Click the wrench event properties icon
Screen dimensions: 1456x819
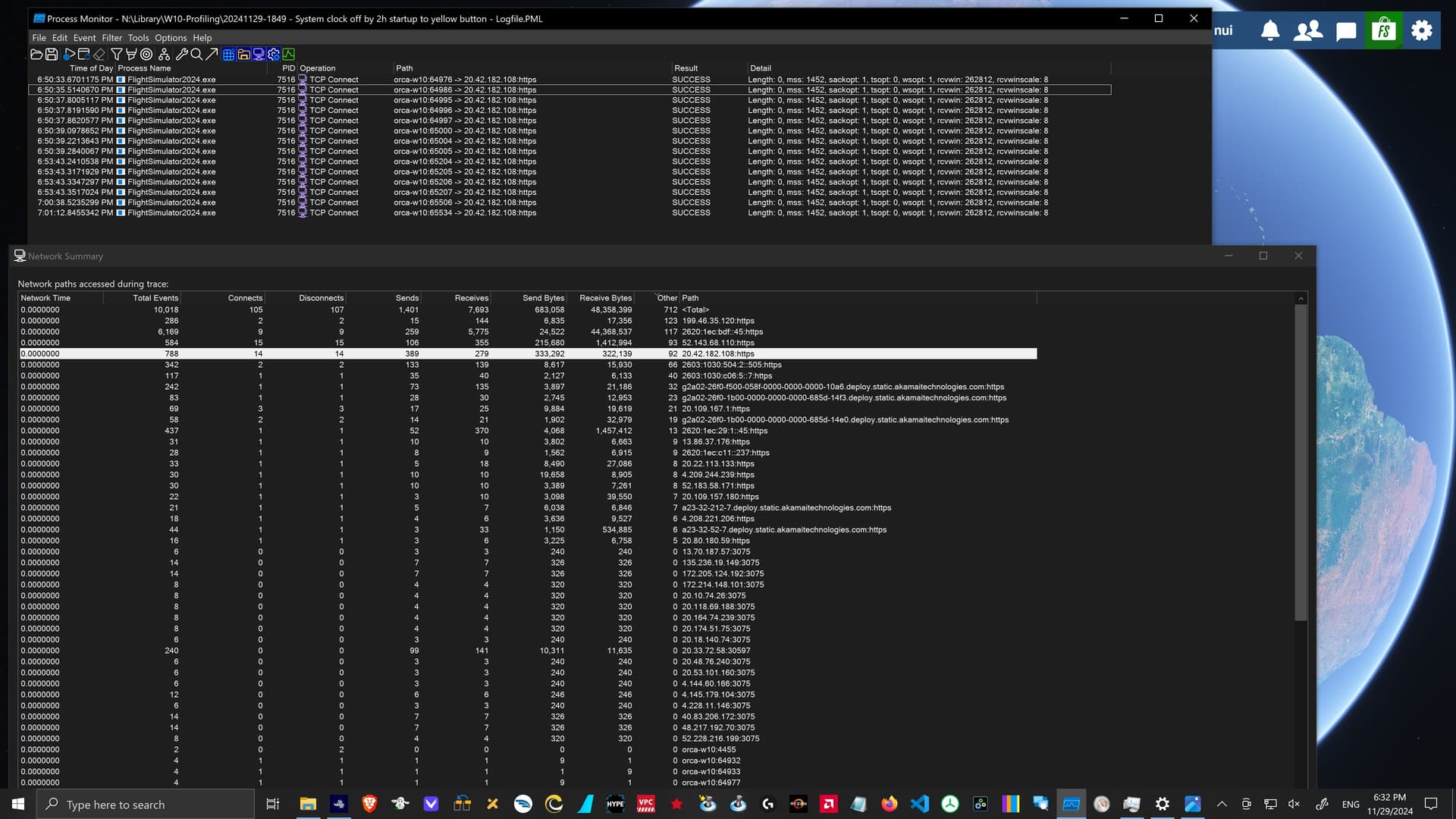[x=182, y=54]
